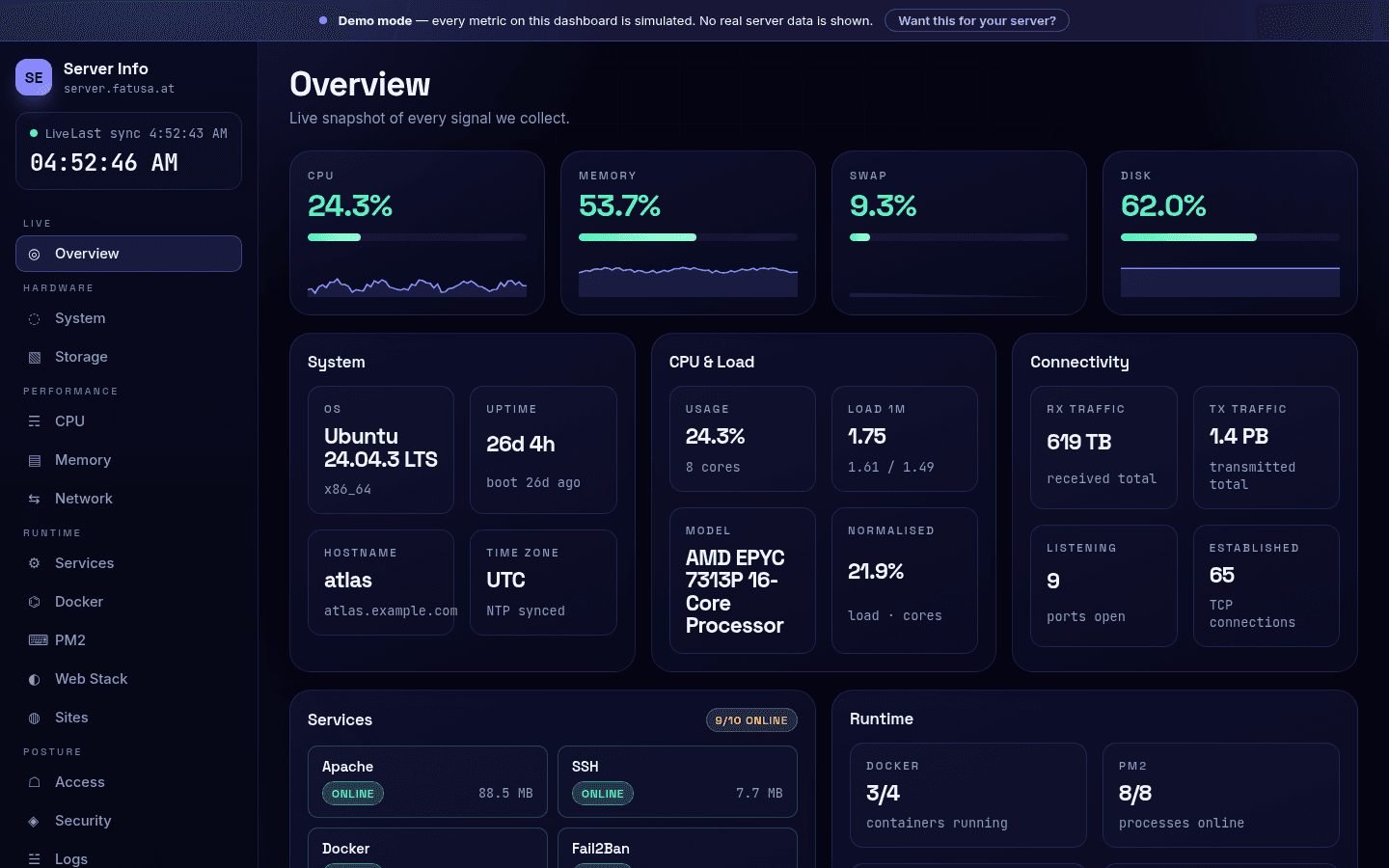Click the TX Traffic 1.4 PB card

click(1266, 448)
